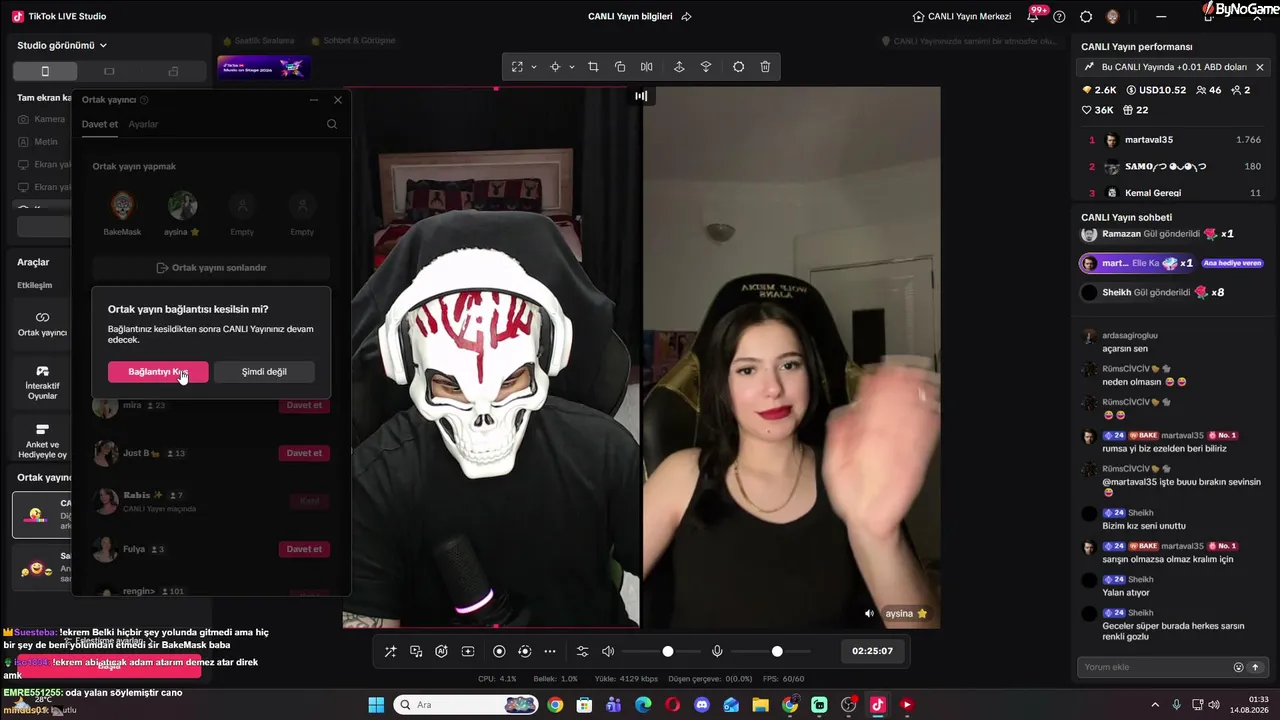Open Opera browser from the taskbar
Viewport: 1280px width, 720px height.
[673, 705]
